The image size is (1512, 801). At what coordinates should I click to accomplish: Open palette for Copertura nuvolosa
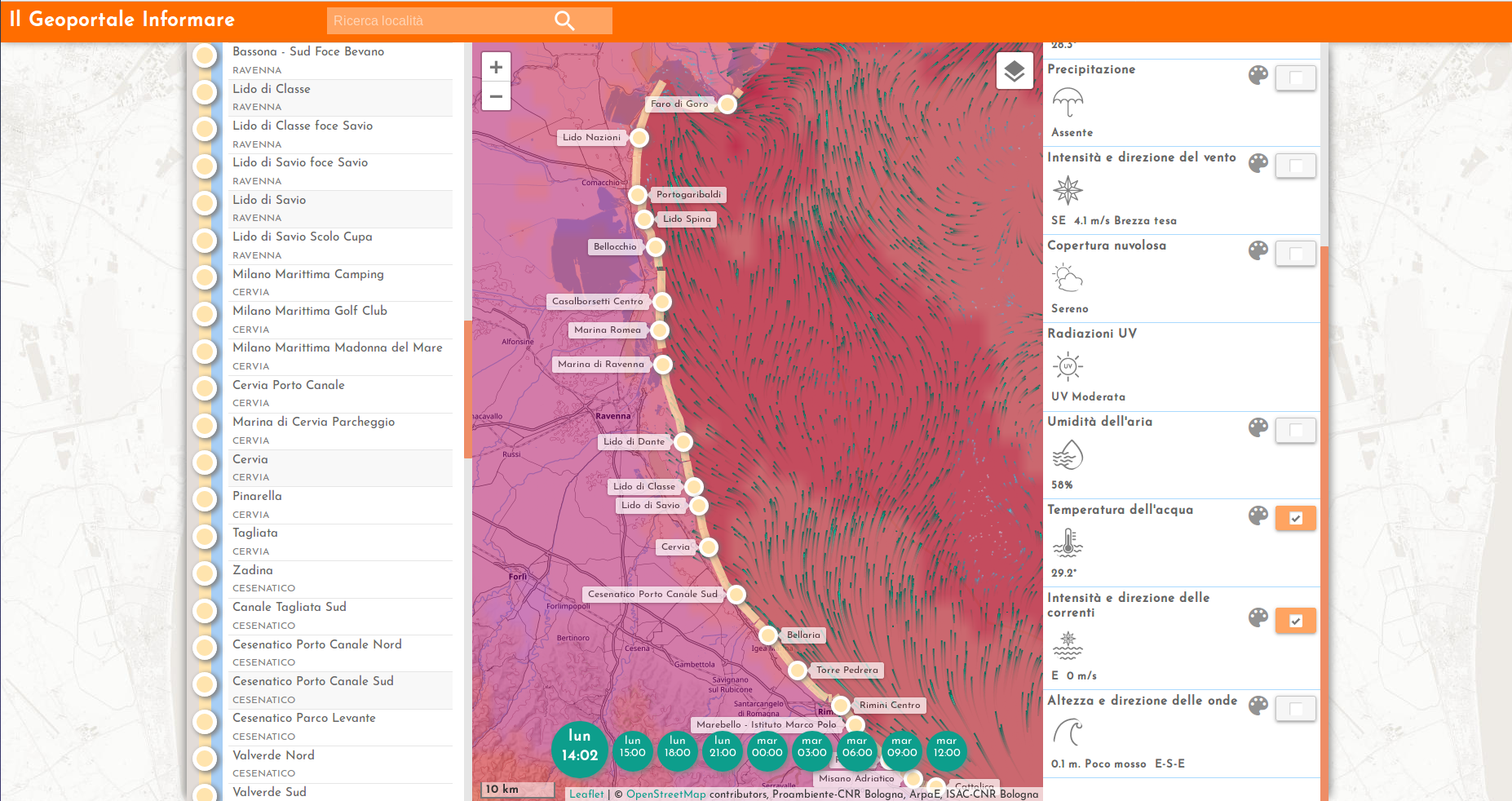click(x=1258, y=250)
